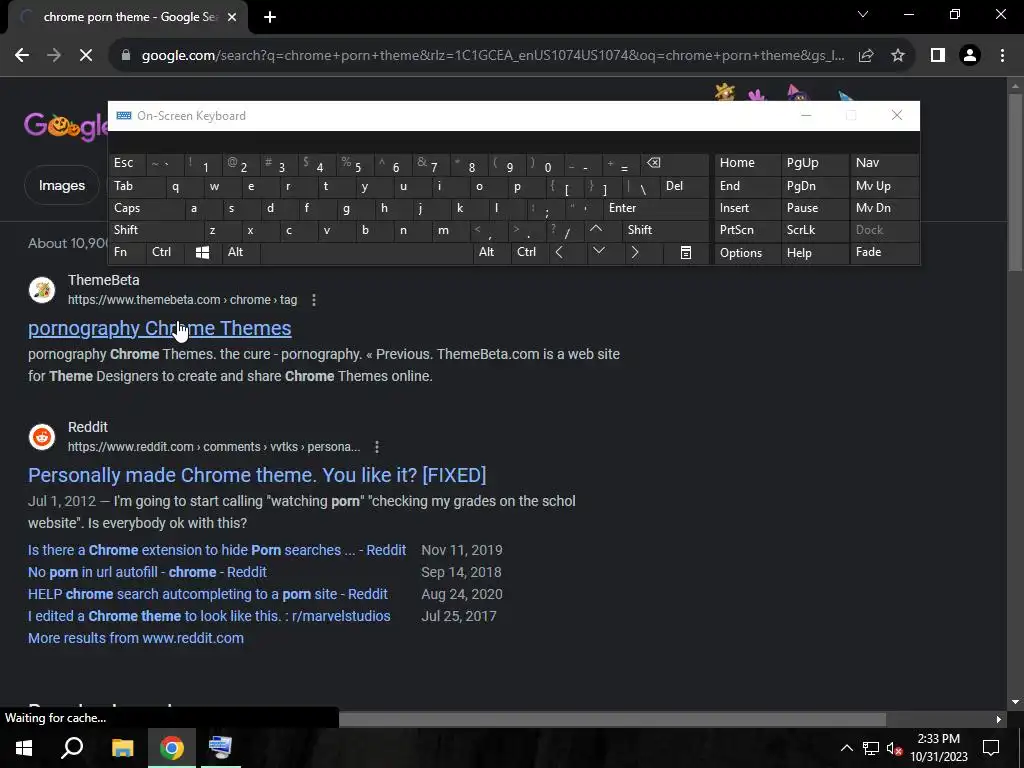Toggle ScrLk key on On-Screen Keyboard

pyautogui.click(x=814, y=230)
